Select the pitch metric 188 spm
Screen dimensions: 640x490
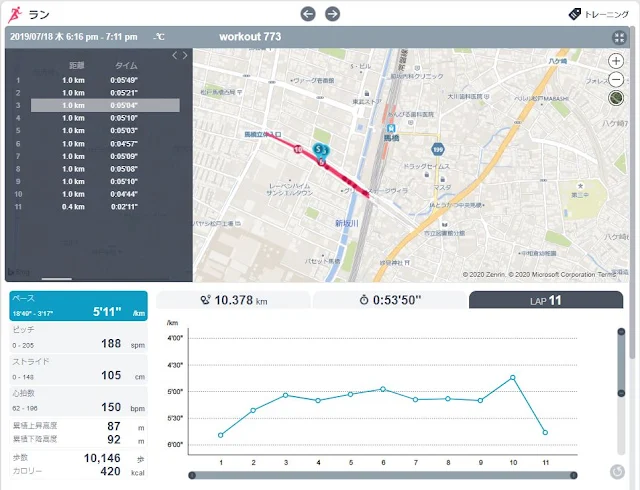click(78, 338)
